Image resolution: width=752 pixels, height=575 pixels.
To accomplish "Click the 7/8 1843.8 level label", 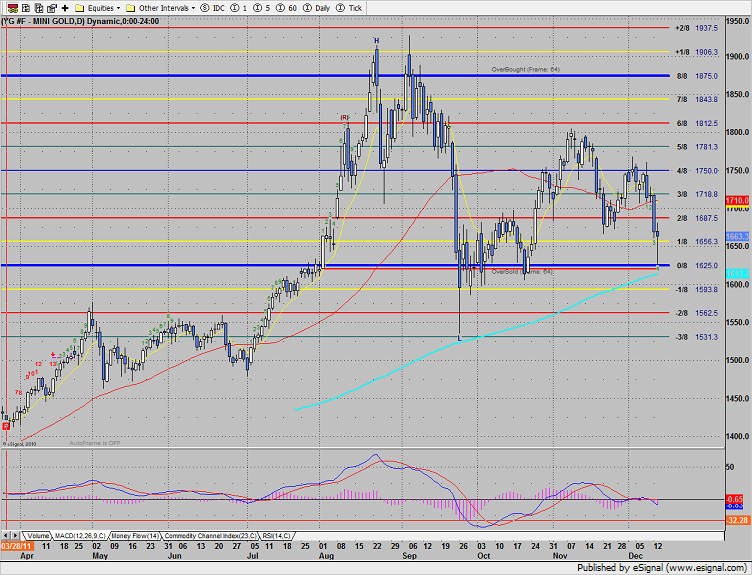I will pos(697,99).
